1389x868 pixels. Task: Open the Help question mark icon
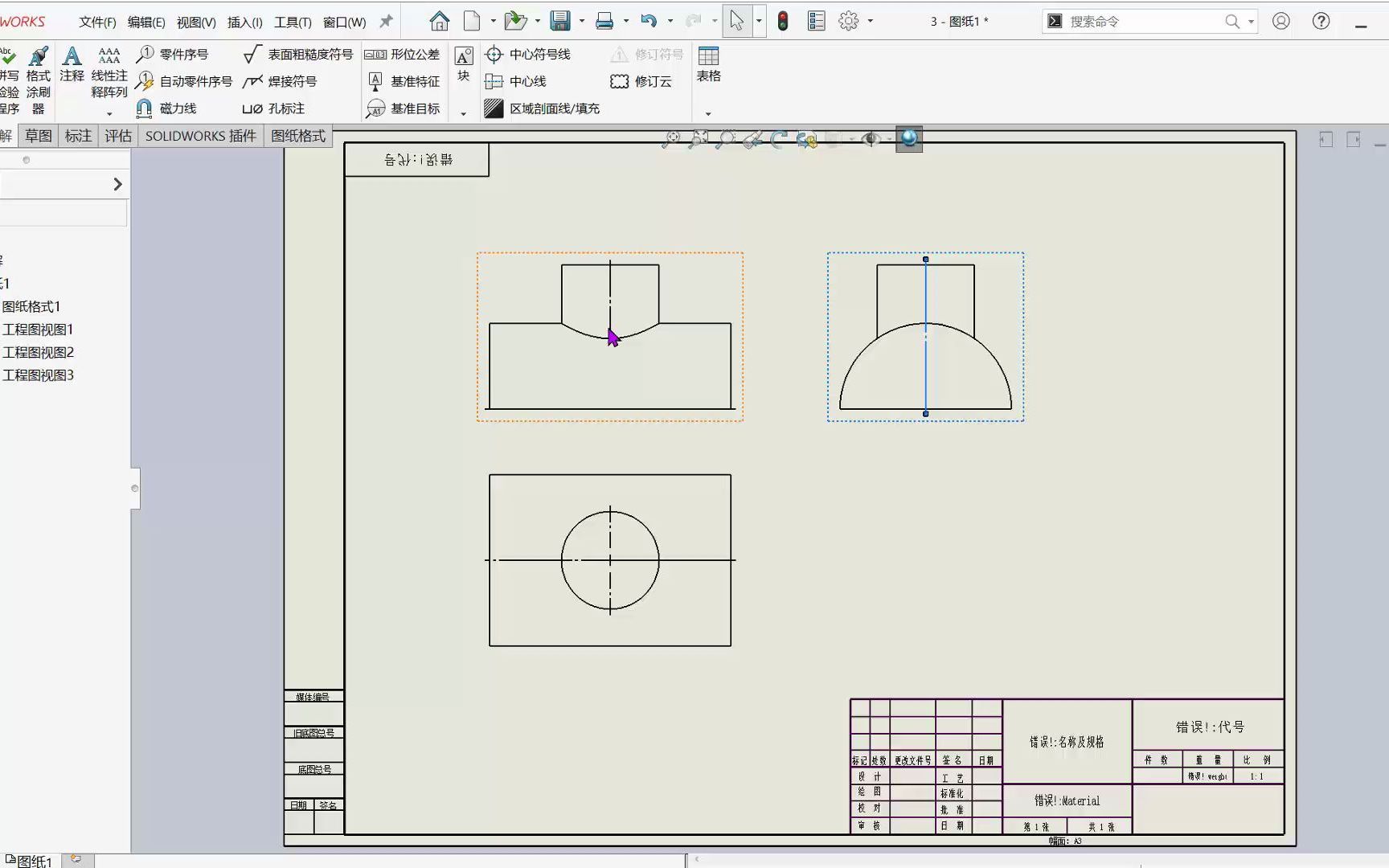click(1321, 21)
